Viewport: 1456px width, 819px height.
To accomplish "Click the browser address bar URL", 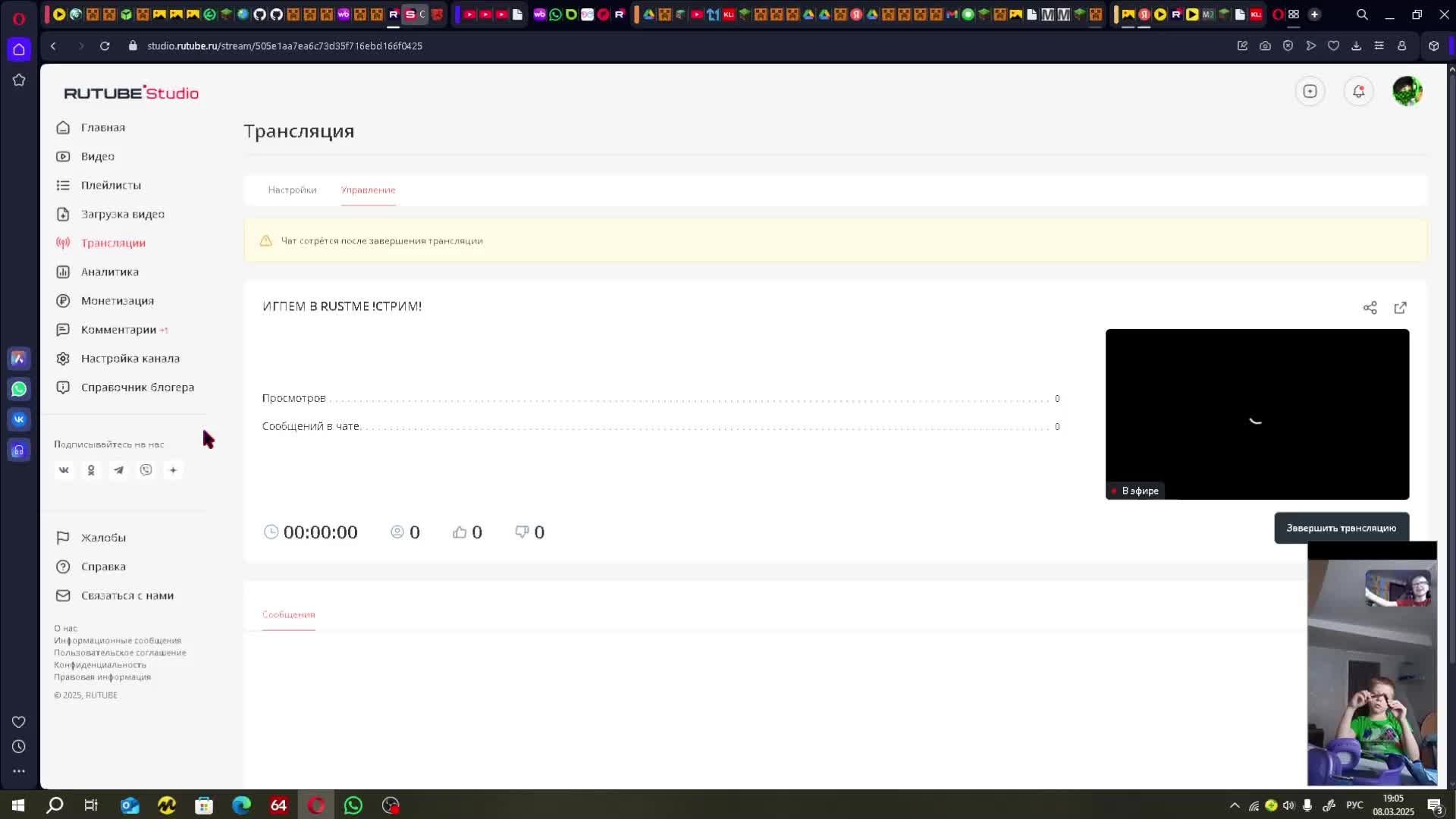I will pyautogui.click(x=284, y=46).
